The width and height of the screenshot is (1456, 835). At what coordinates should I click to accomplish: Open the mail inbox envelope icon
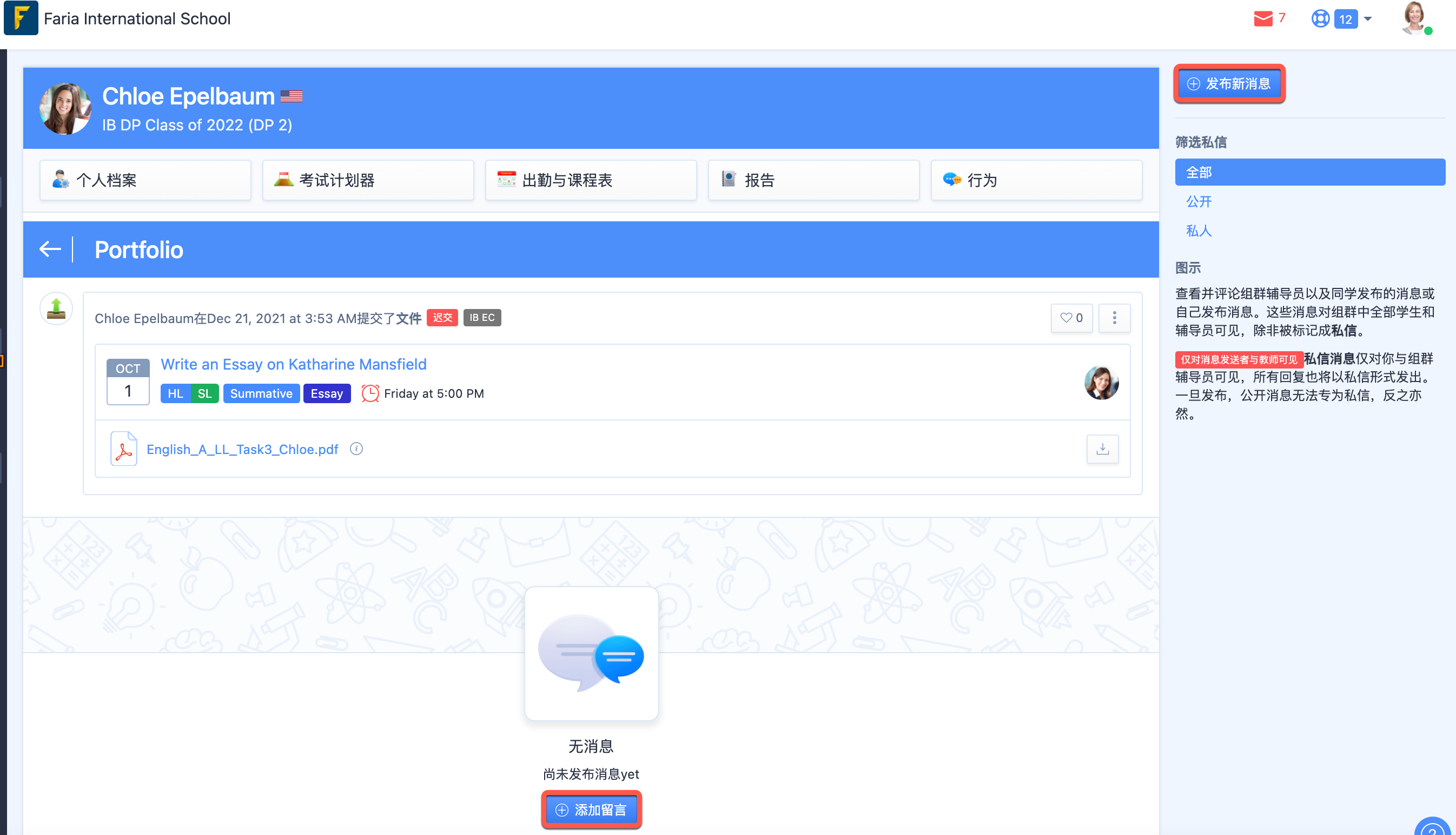point(1262,19)
